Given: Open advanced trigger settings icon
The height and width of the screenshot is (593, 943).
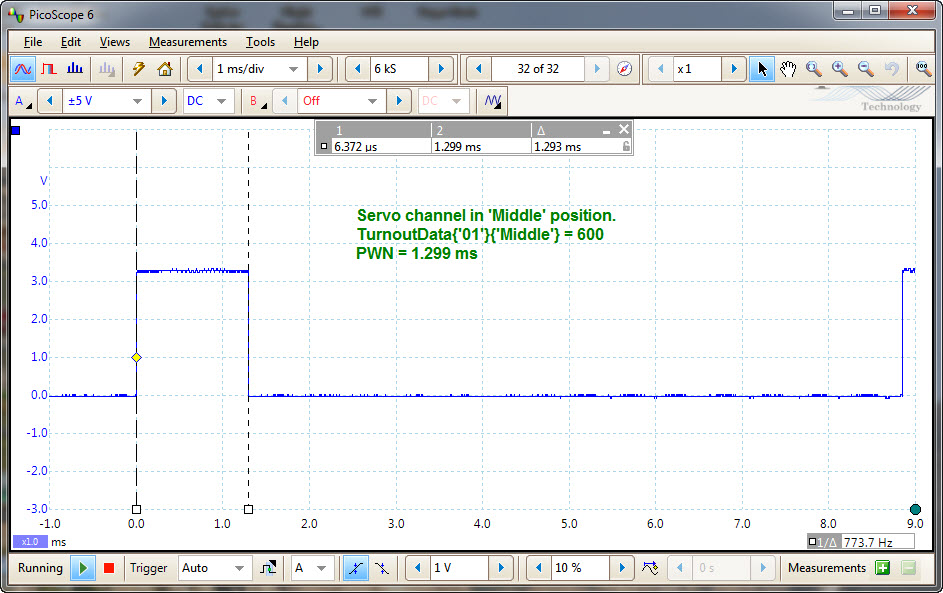Looking at the screenshot, I should 268,568.
